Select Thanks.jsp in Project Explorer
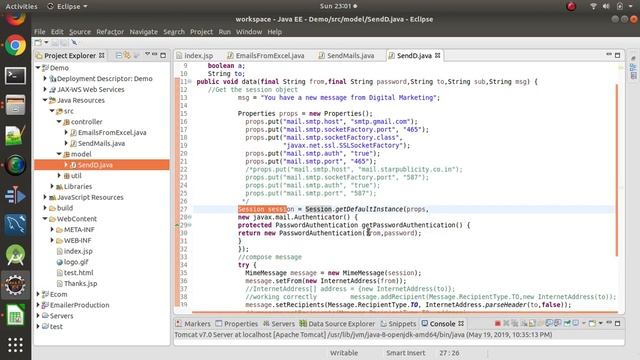 point(80,283)
